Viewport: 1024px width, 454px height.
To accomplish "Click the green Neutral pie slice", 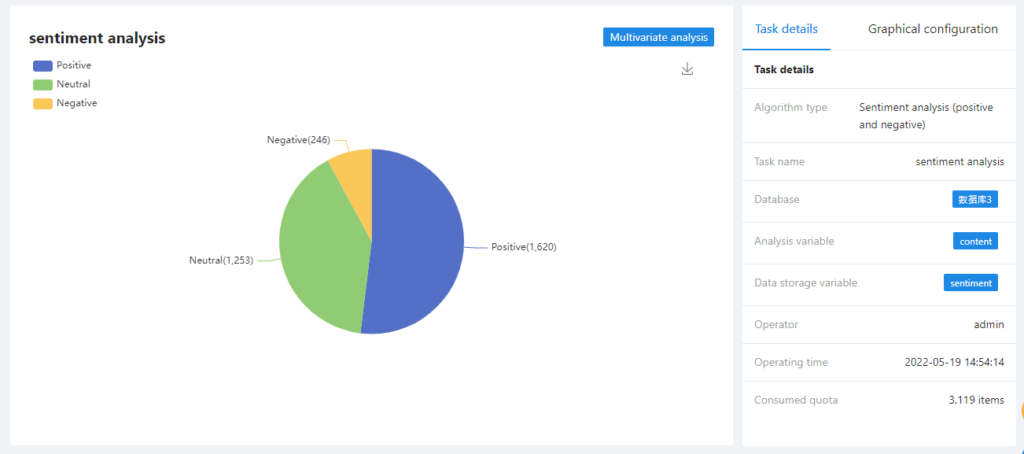I will pos(320,250).
